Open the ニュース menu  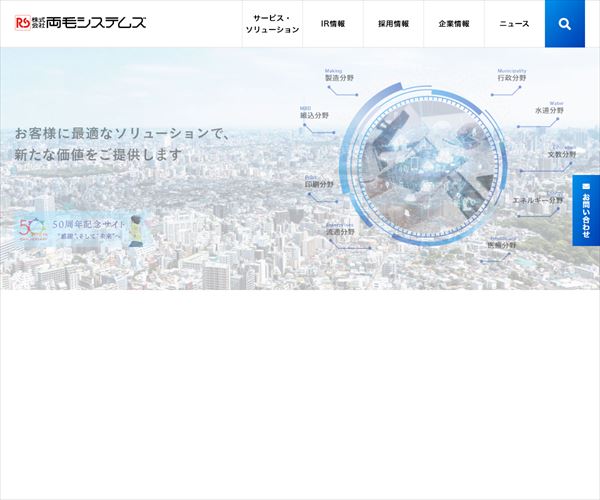click(x=515, y=24)
